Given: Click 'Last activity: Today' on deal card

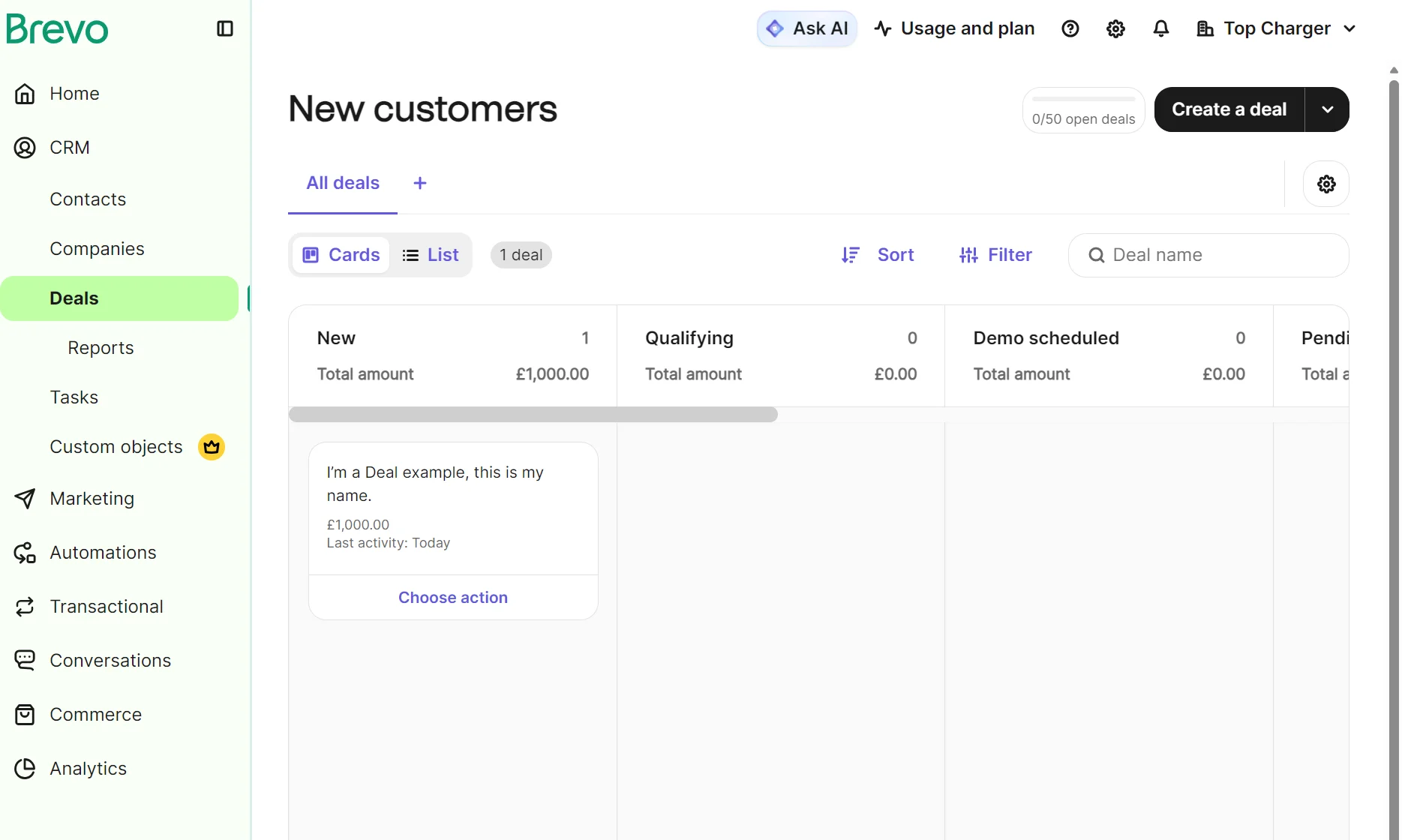Looking at the screenshot, I should coord(389,543).
